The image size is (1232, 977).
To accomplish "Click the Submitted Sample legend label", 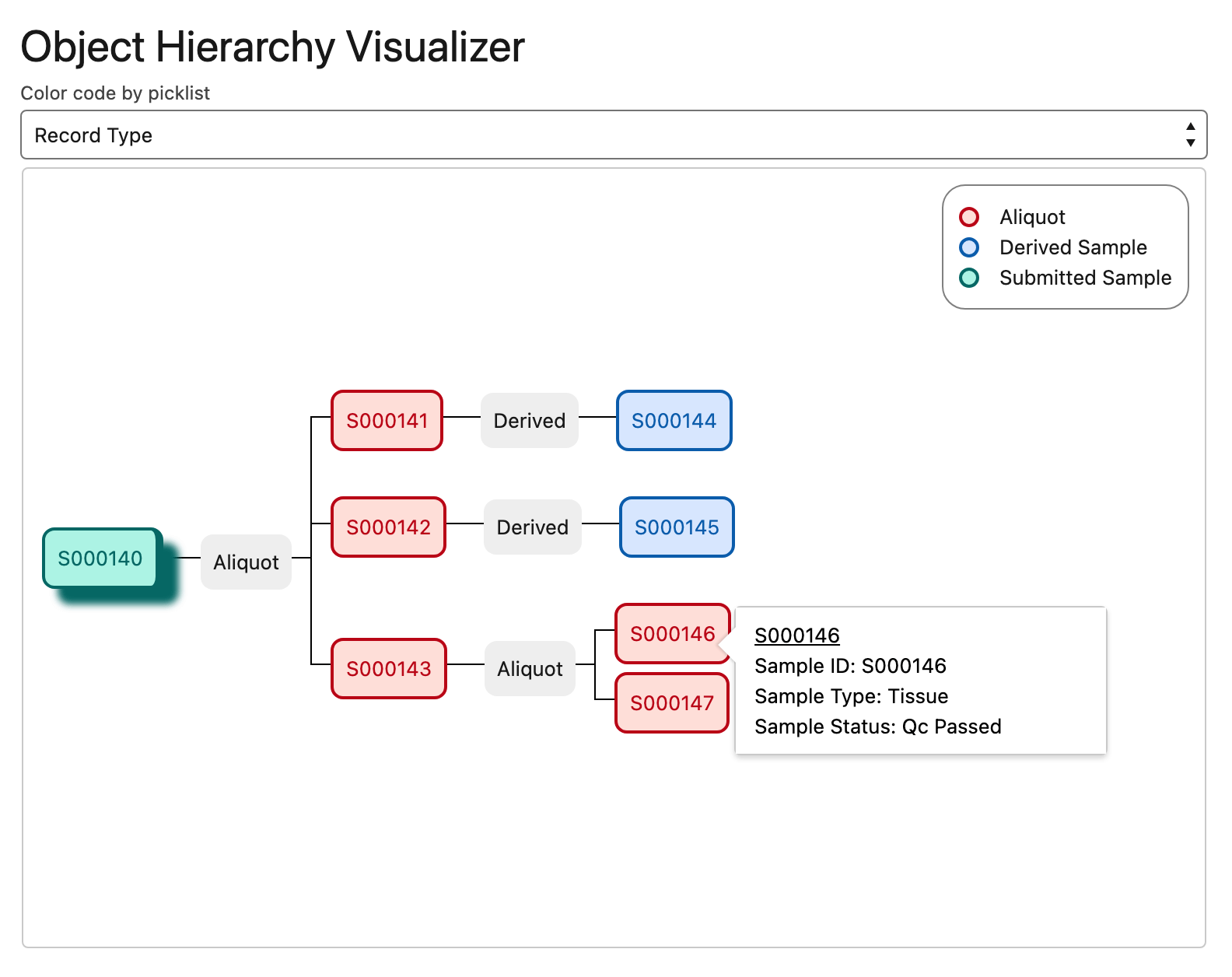I will (1085, 278).
